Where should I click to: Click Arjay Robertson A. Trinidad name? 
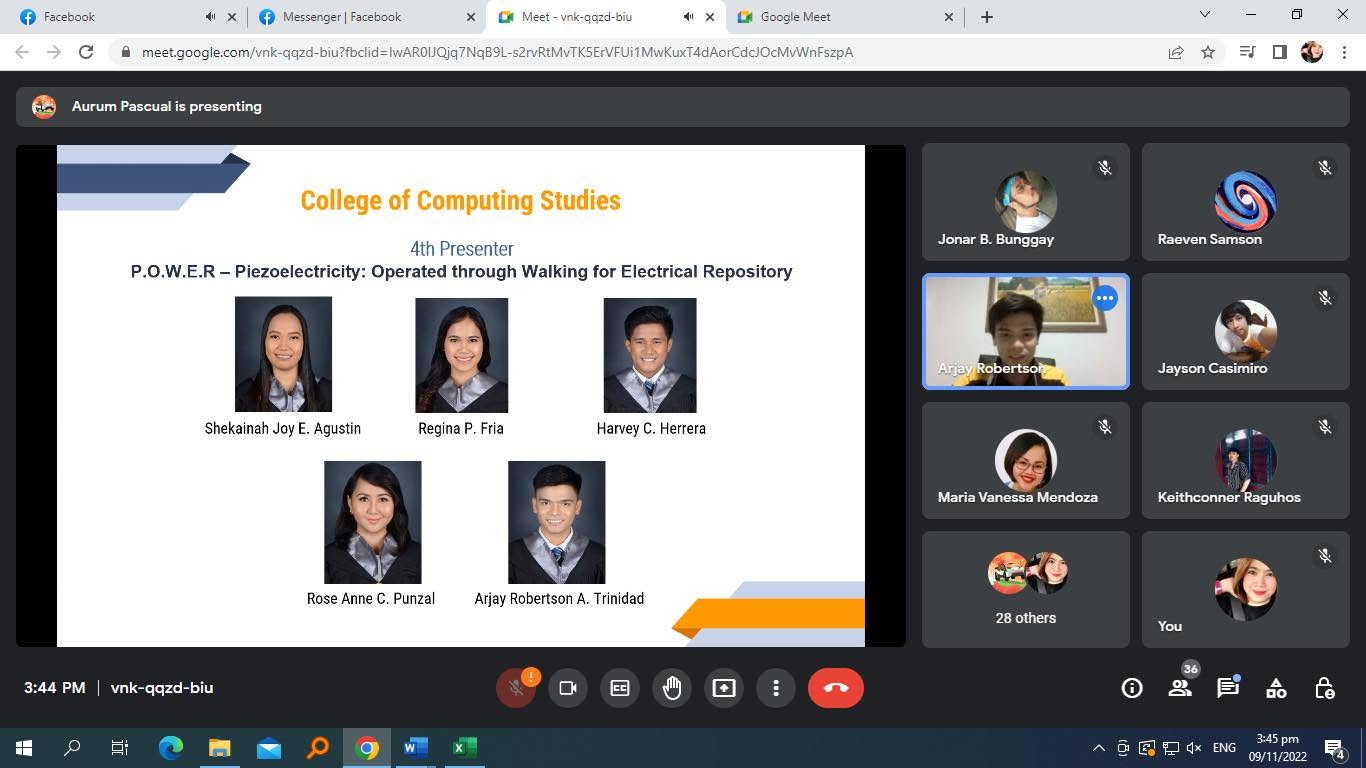(x=559, y=598)
